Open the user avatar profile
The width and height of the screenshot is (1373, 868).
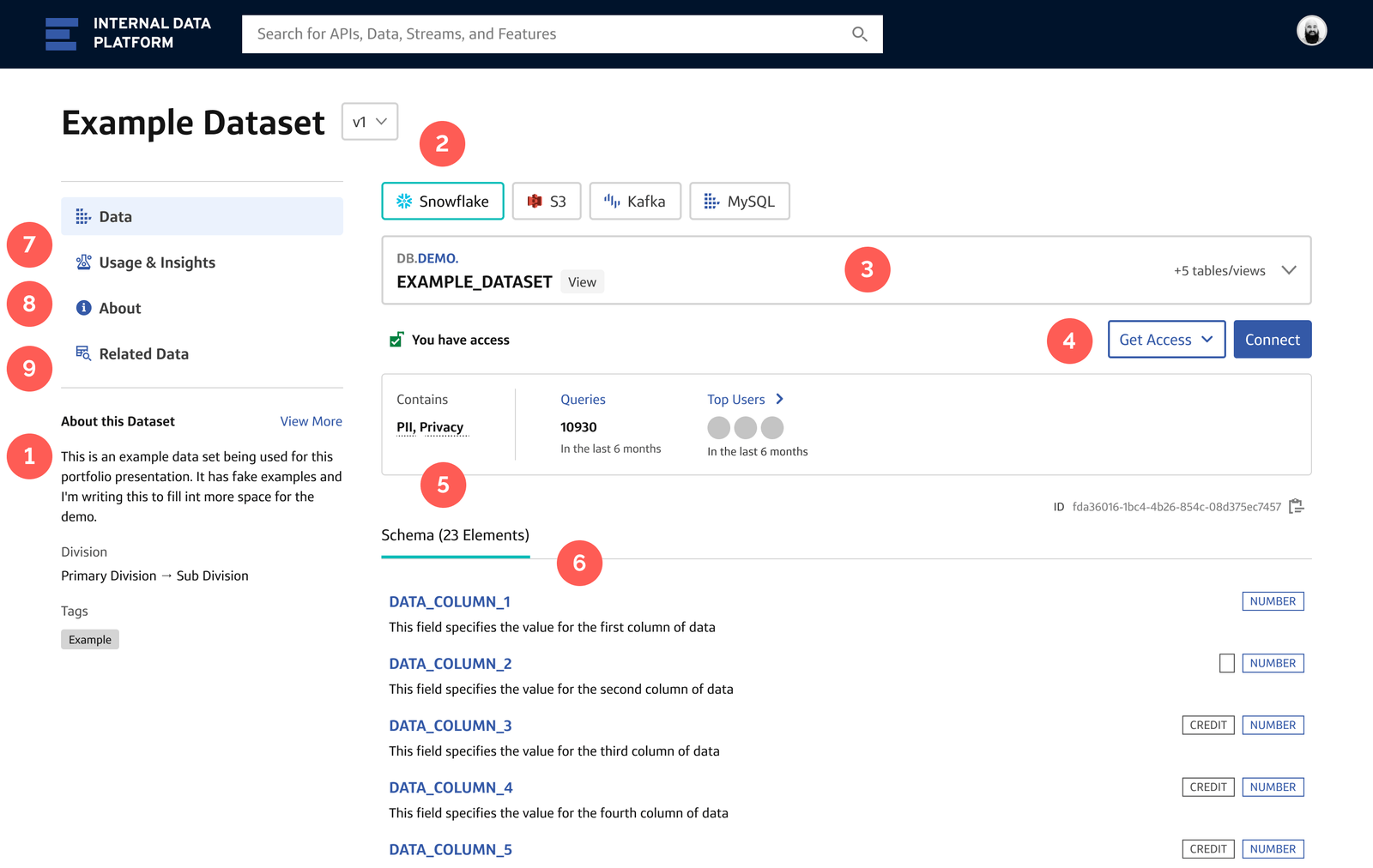point(1311,31)
